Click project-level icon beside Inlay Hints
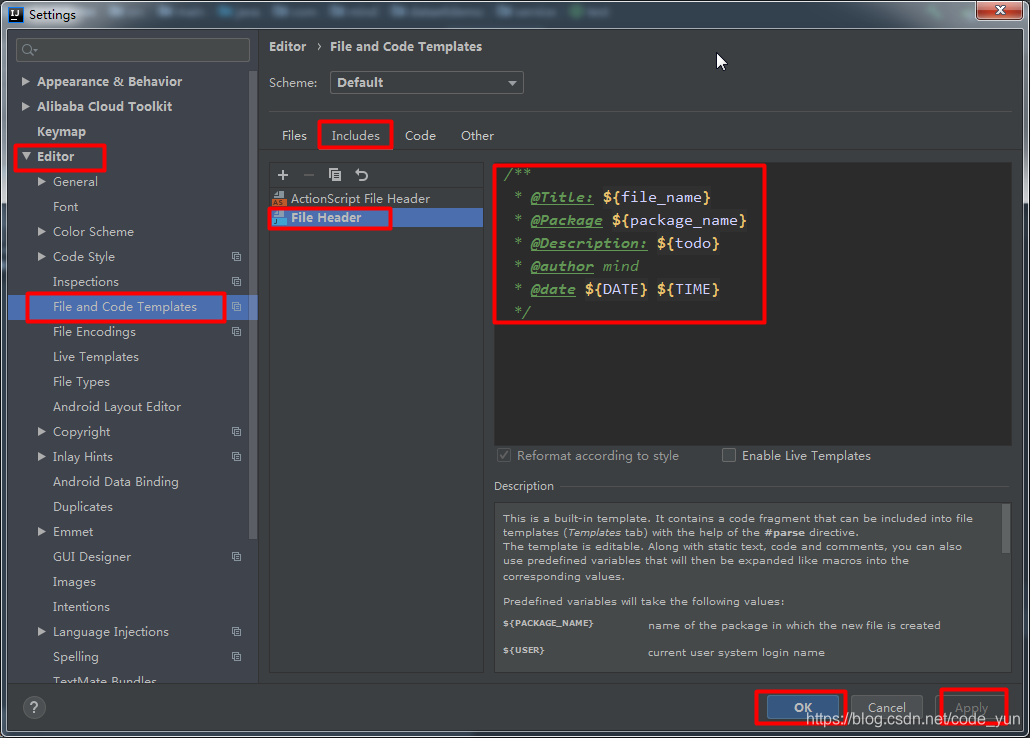The height and width of the screenshot is (738, 1030). [x=236, y=457]
